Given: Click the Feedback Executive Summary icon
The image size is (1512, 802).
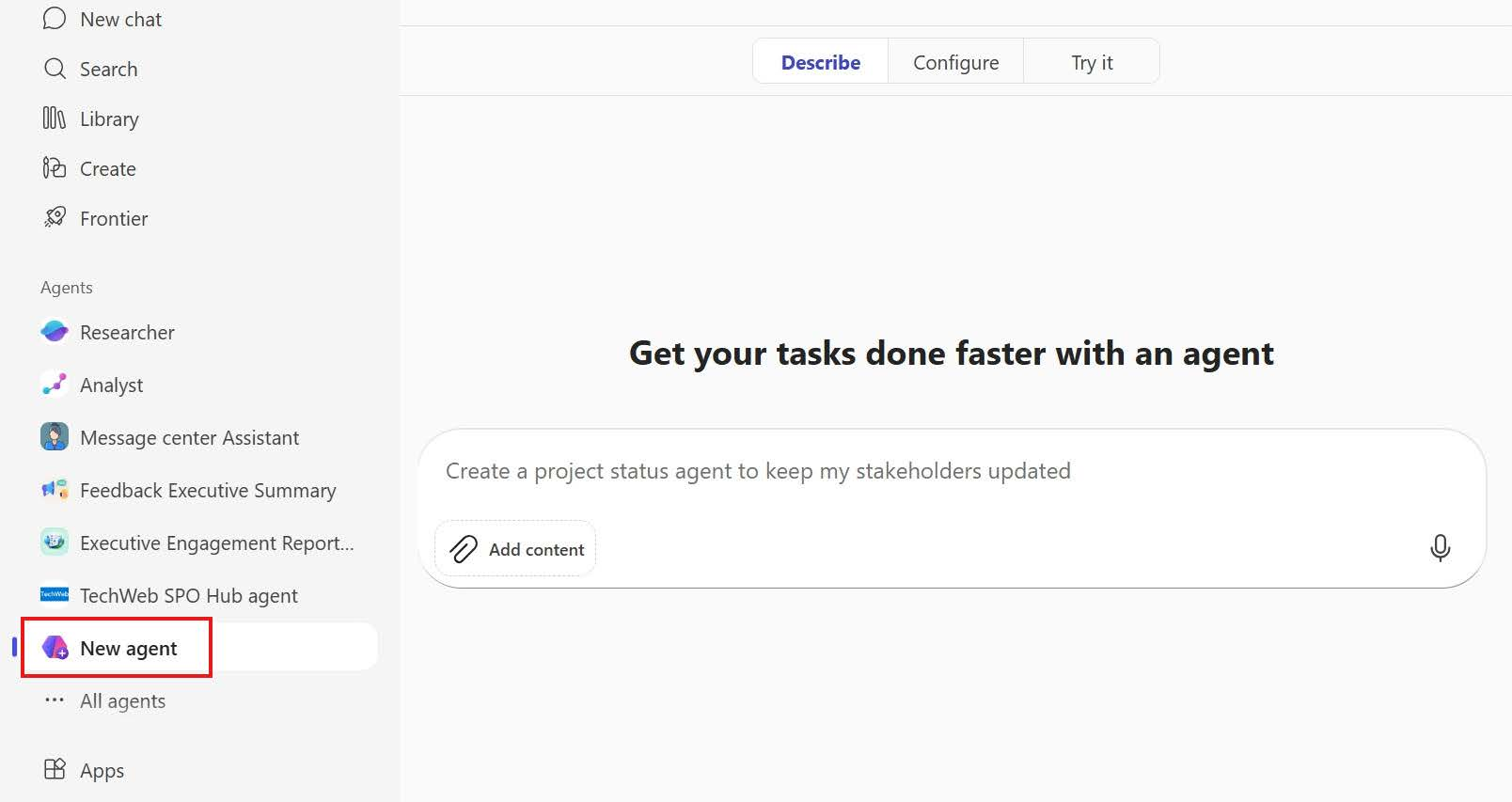Looking at the screenshot, I should (x=55, y=490).
